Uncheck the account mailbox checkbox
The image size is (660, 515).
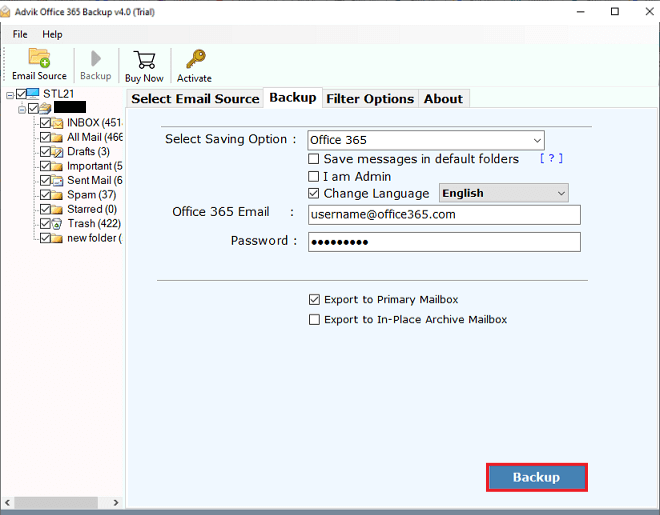coord(33,109)
